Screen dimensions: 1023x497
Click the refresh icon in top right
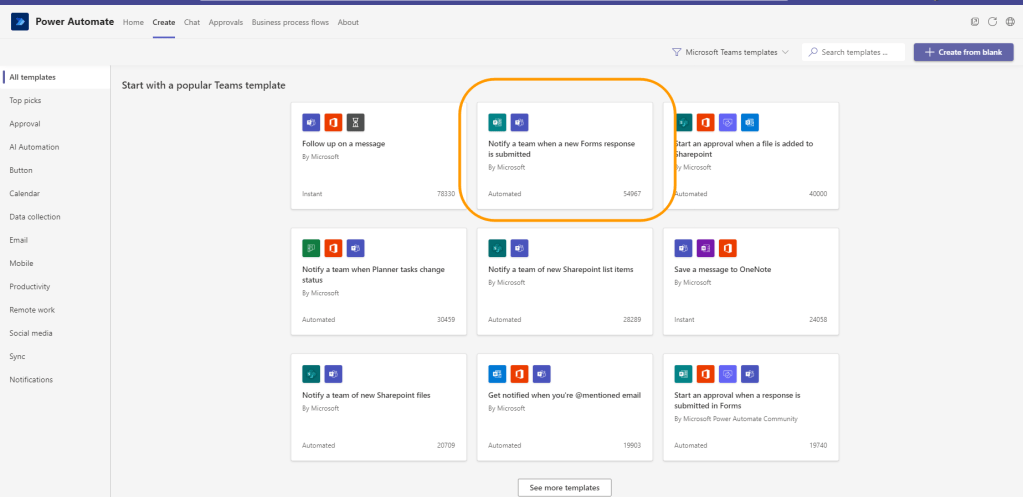pos(993,22)
